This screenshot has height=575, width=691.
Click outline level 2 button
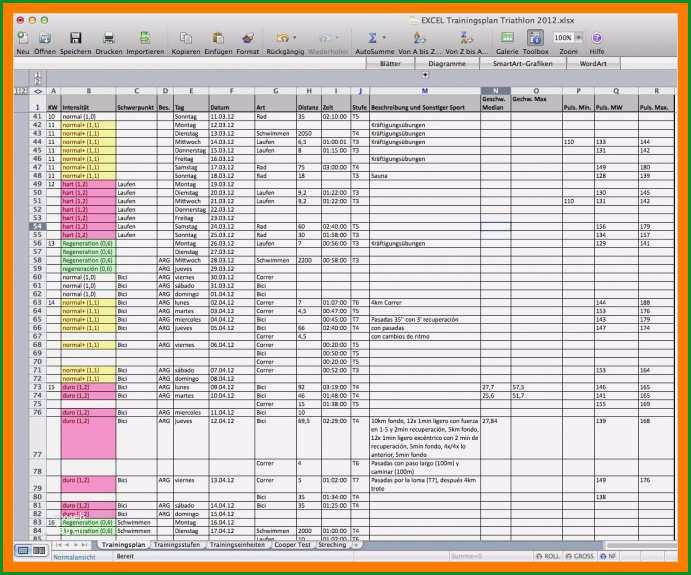click(37, 81)
